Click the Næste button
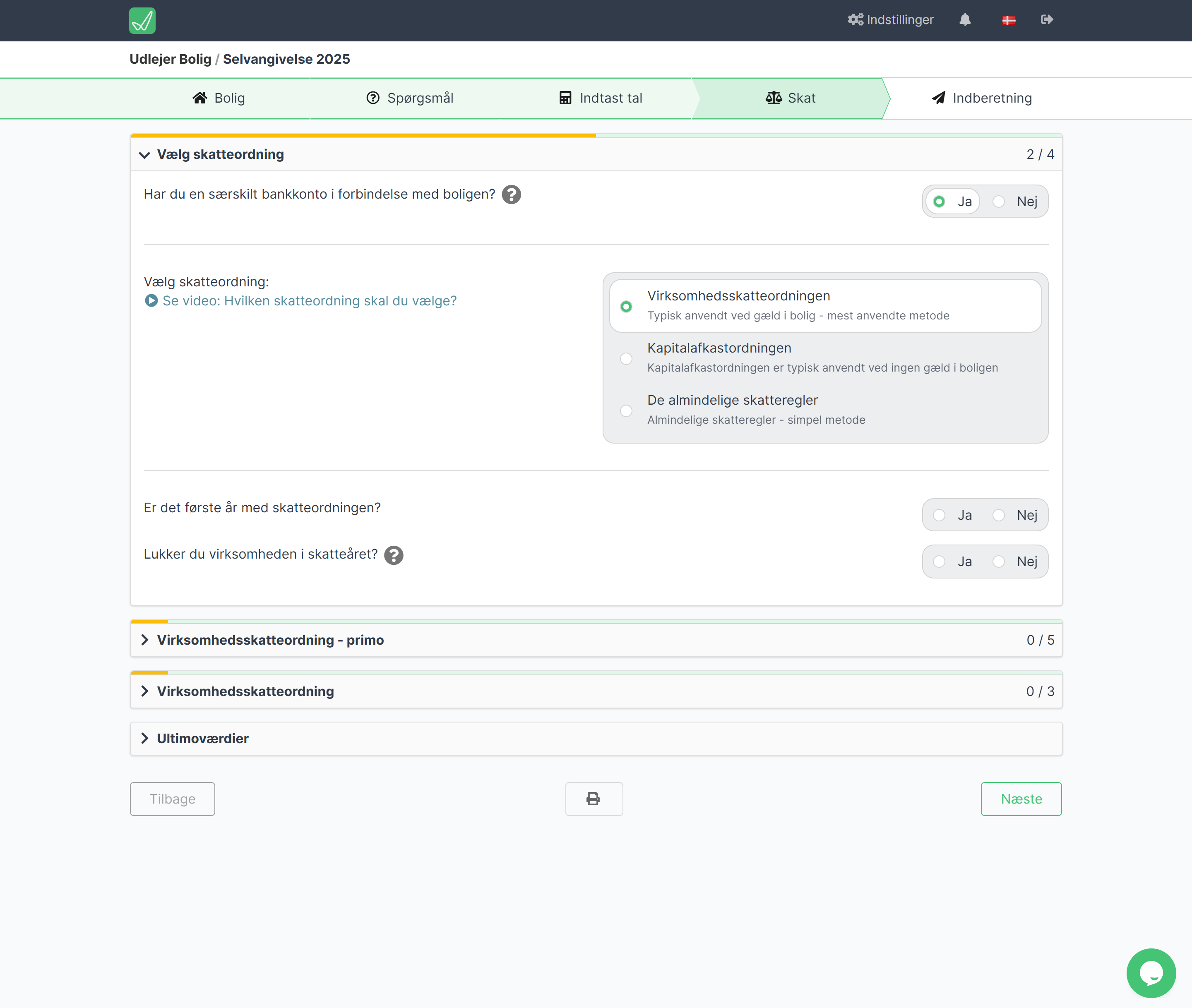The image size is (1192, 1008). [x=1021, y=798]
